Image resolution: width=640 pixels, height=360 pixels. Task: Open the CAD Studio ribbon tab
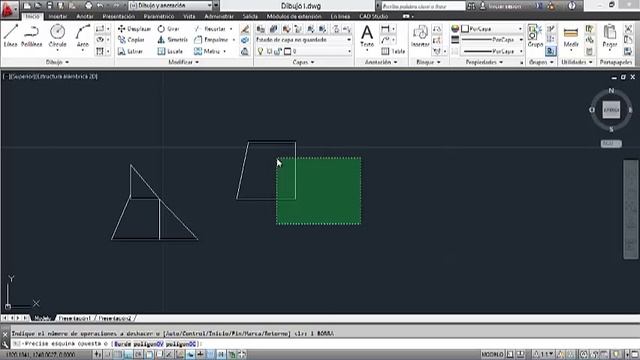pyautogui.click(x=373, y=16)
